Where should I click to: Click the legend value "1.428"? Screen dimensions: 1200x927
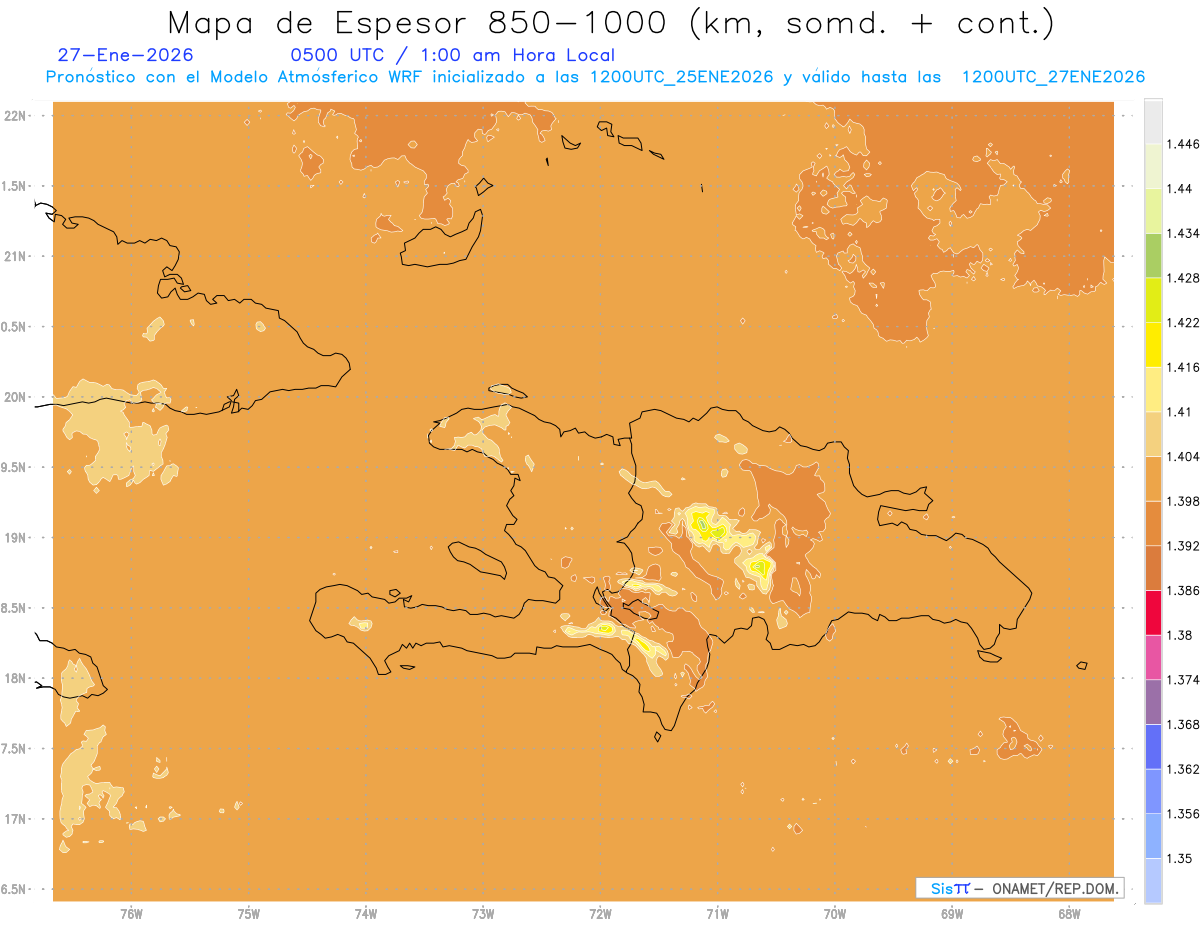tap(1184, 278)
